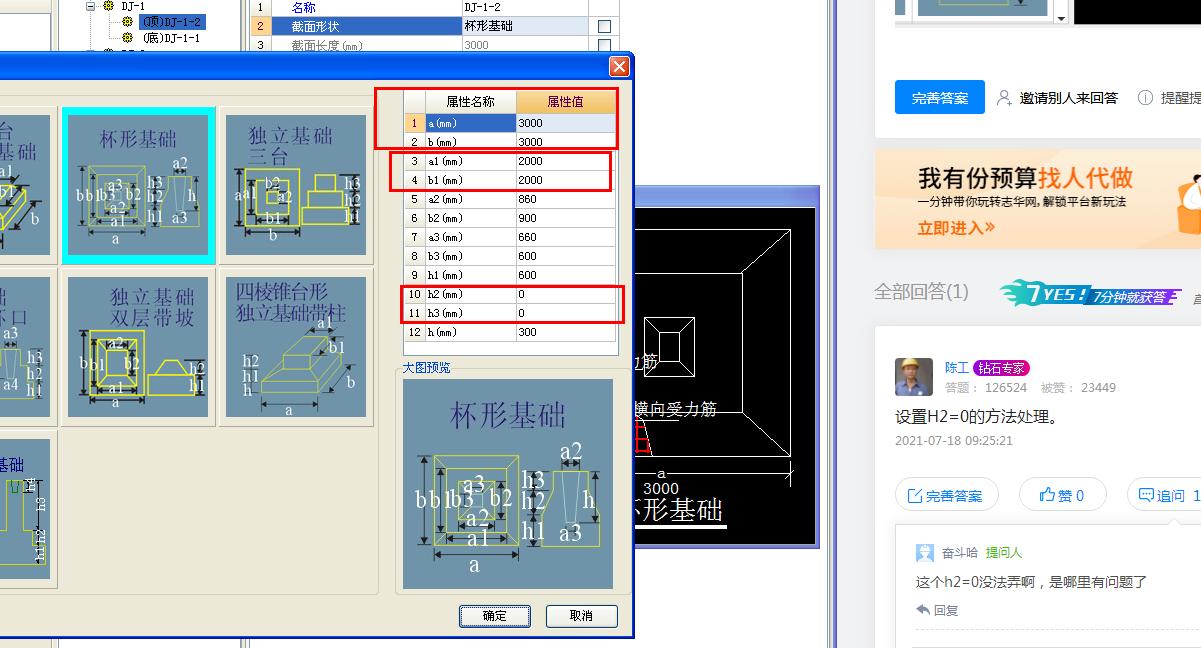This screenshot has width=1201, height=648.
Task: Click the 属性值 column header
Action: 566,102
